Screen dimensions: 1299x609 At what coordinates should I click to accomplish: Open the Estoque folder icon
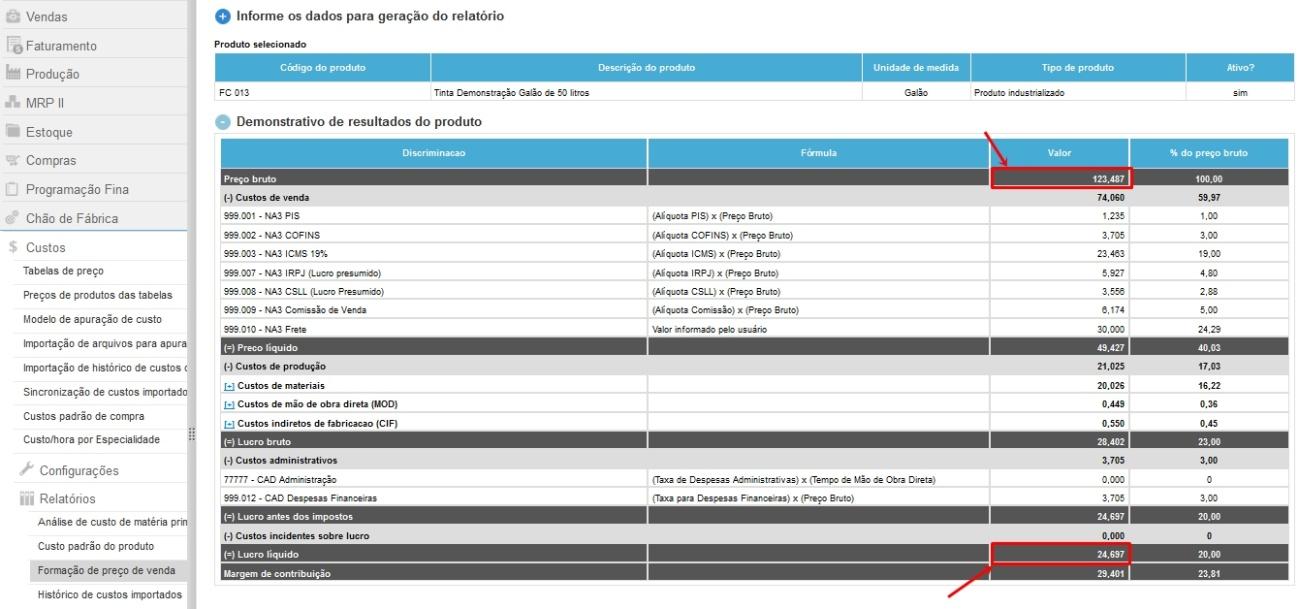pos(13,131)
